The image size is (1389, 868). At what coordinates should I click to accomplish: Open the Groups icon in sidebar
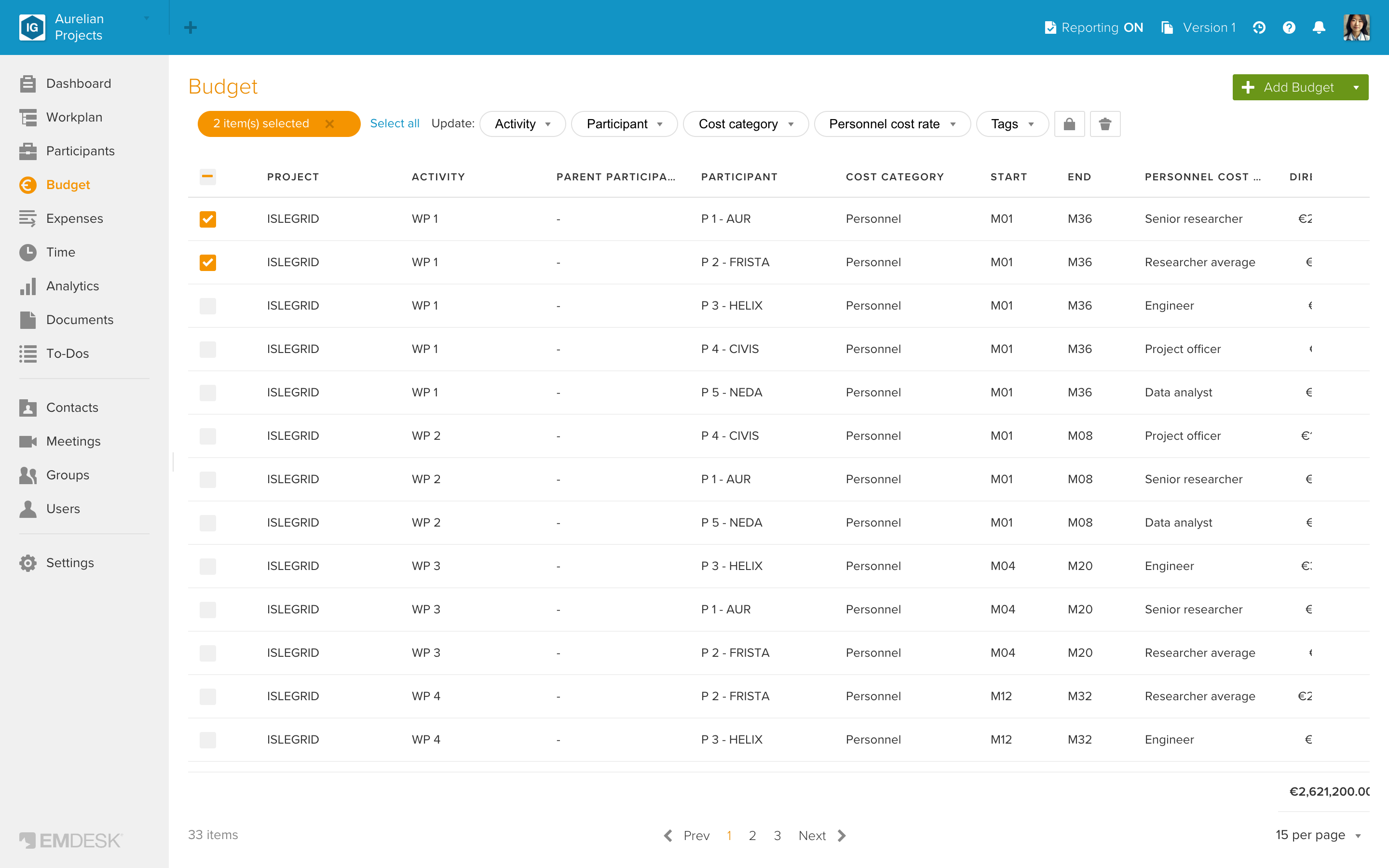click(x=27, y=475)
